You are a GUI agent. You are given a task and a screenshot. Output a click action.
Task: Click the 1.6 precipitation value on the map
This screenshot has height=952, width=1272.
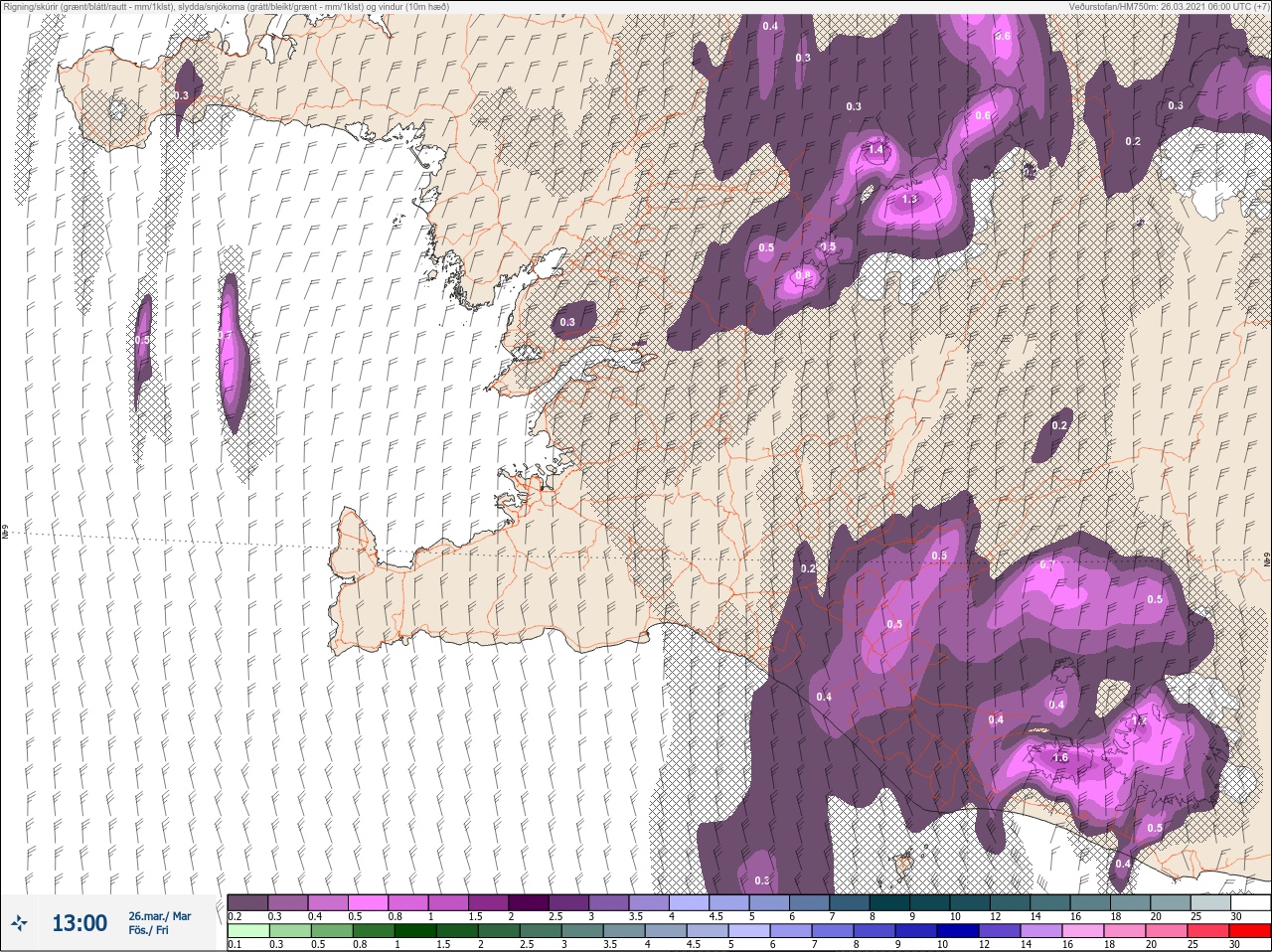(1059, 757)
